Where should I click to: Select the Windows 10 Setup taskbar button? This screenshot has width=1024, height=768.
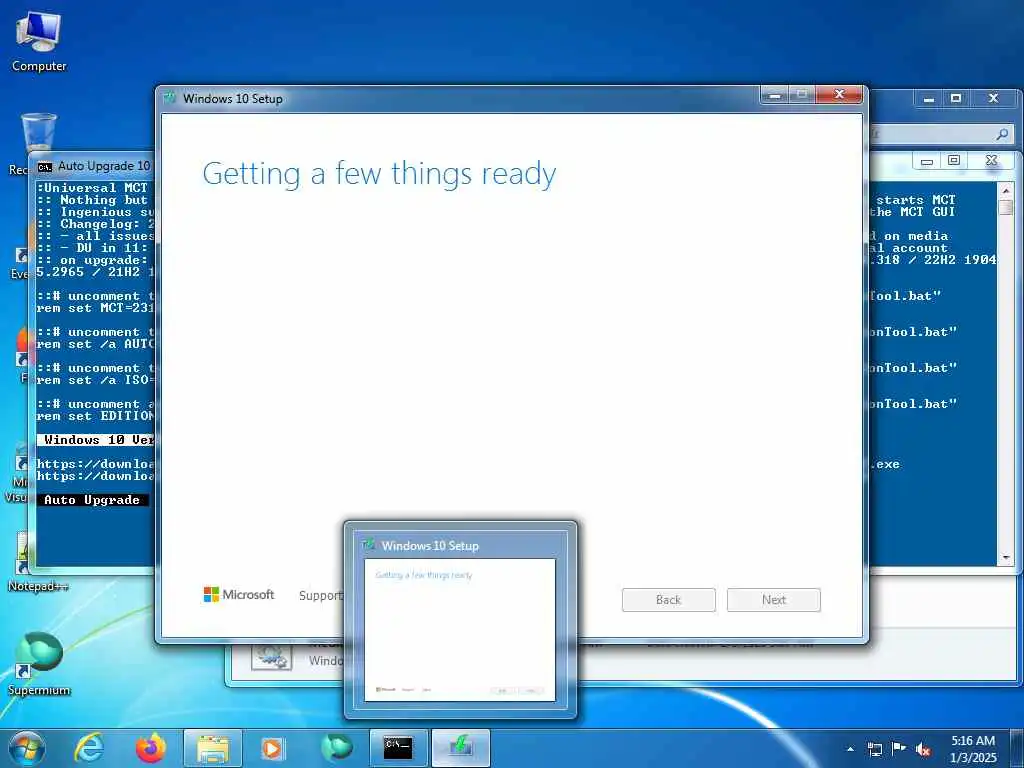click(460, 748)
